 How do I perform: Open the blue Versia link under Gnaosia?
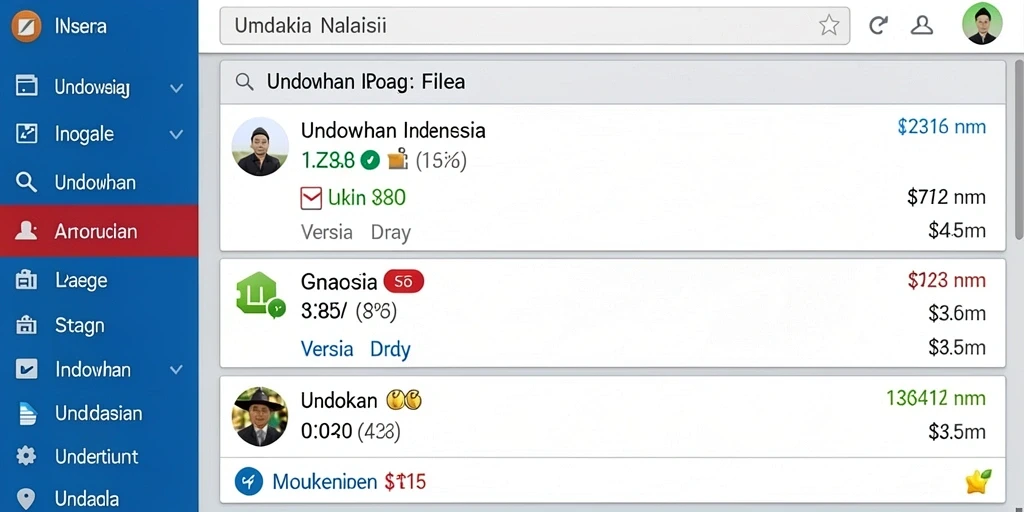tap(327, 349)
